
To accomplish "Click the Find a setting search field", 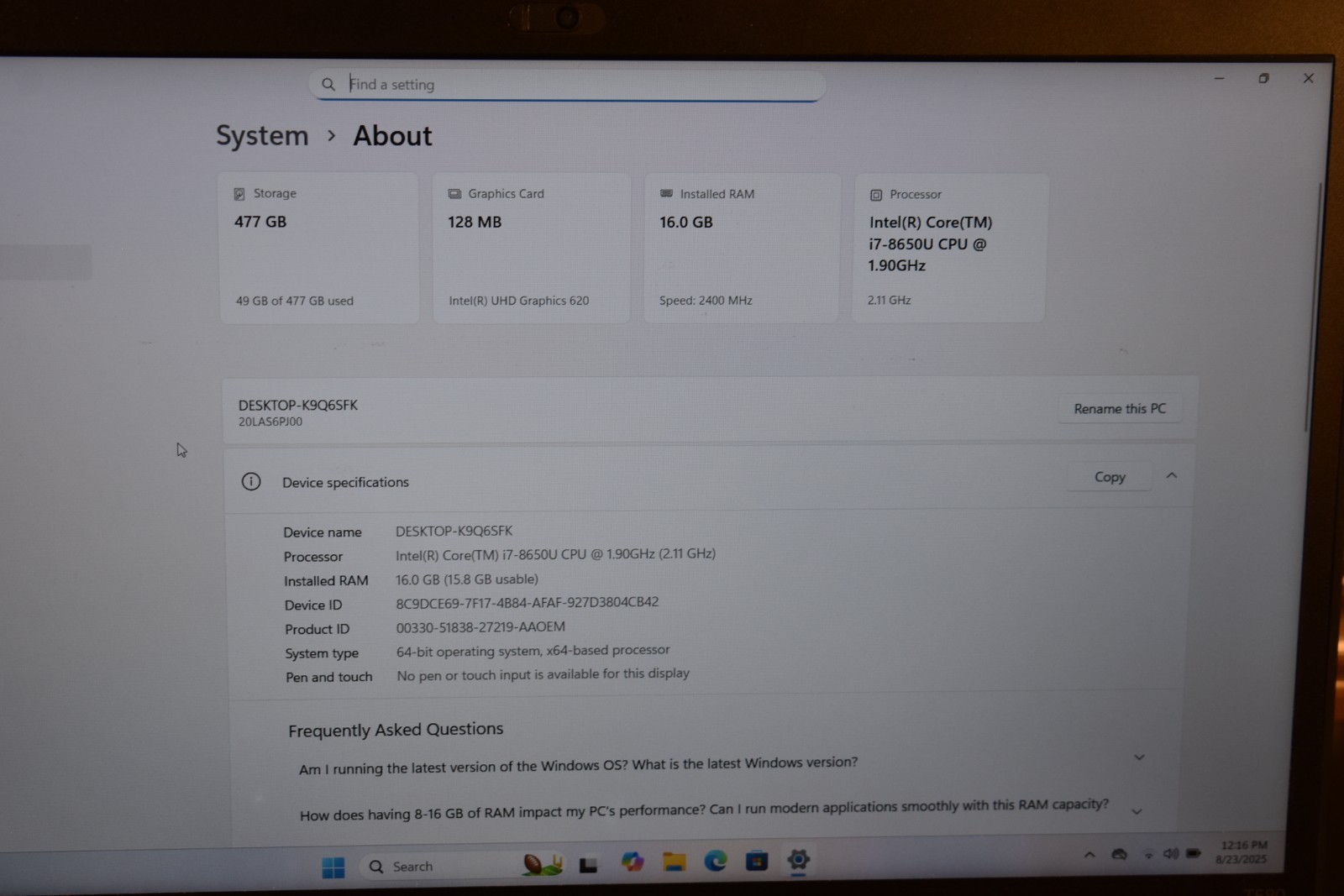I will pos(567,84).
